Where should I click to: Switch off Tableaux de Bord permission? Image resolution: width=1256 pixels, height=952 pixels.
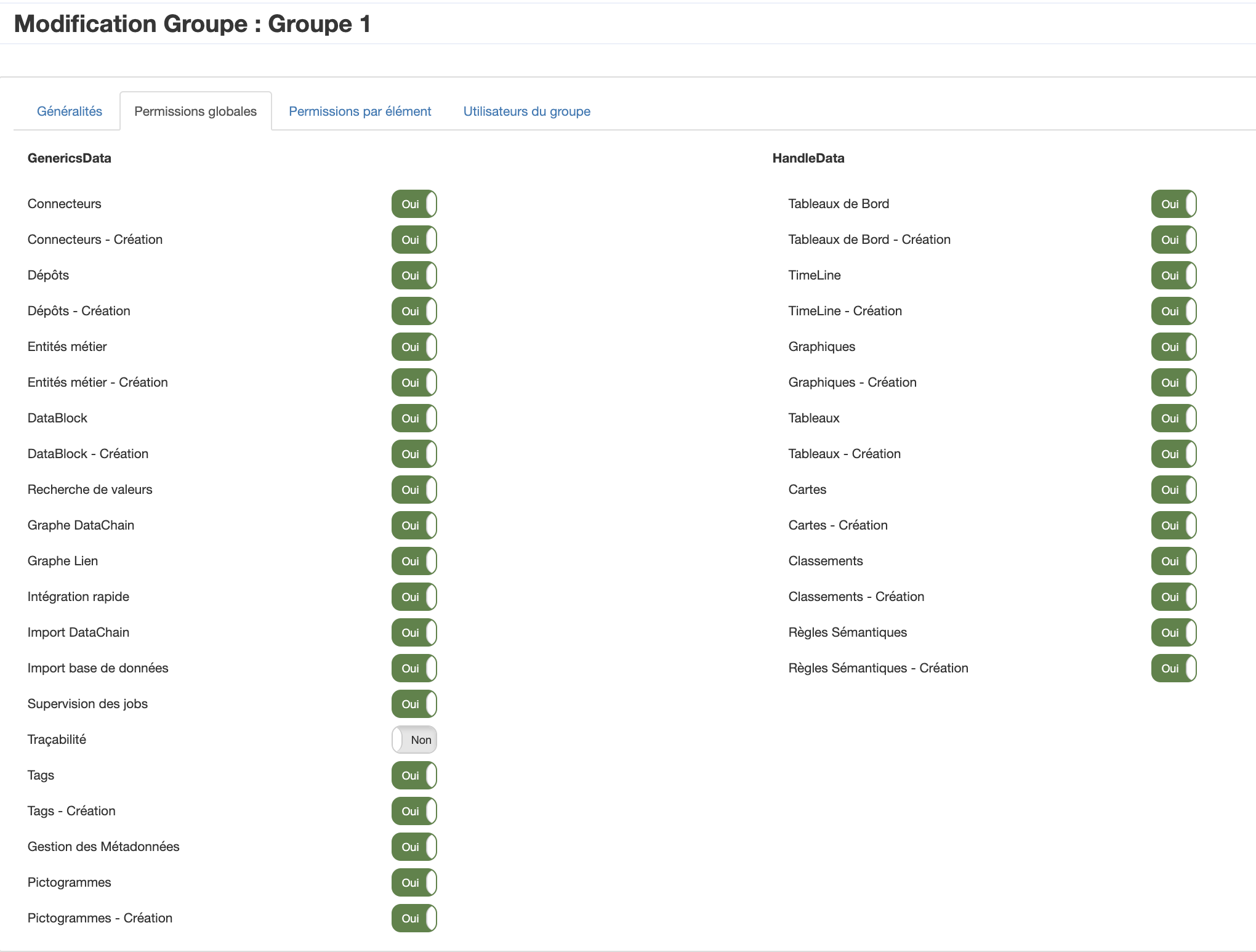pyautogui.click(x=1173, y=204)
